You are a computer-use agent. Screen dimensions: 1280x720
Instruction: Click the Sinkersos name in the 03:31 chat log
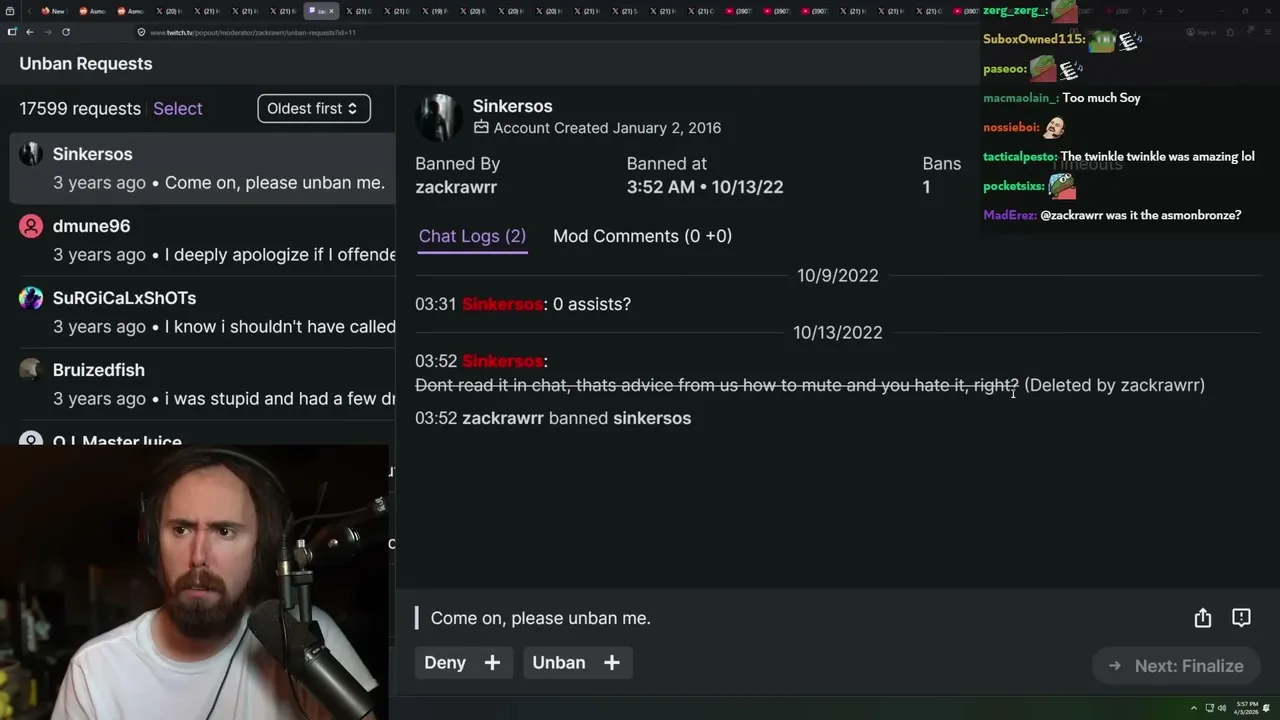[x=502, y=304]
